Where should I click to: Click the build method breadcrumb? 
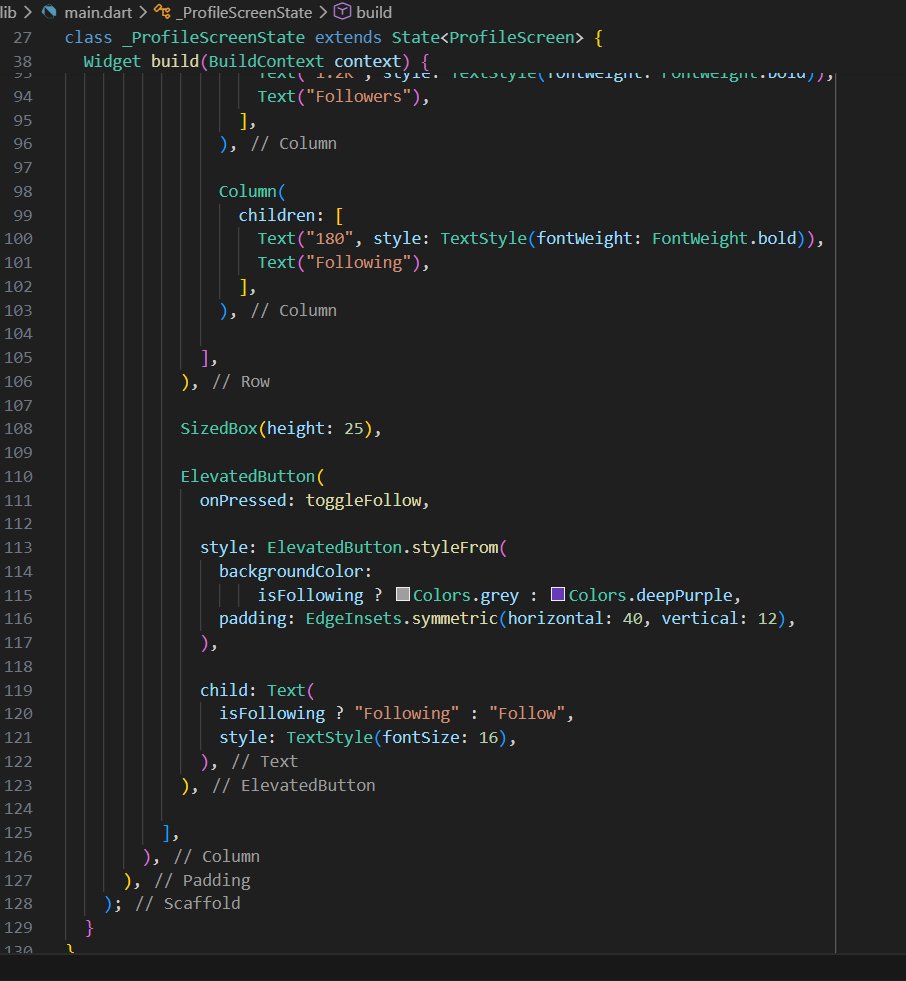coord(374,13)
